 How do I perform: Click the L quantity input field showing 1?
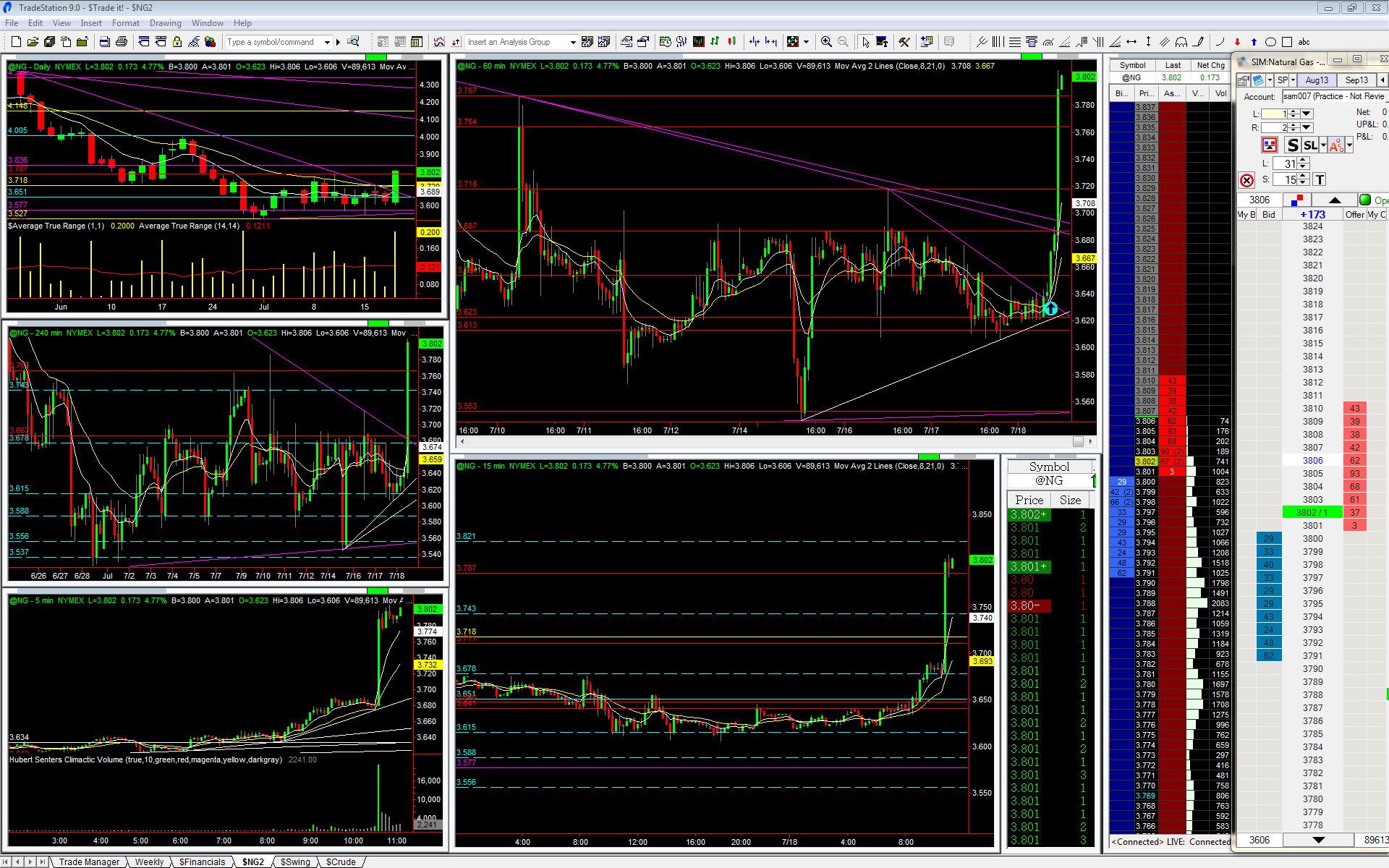[1275, 114]
